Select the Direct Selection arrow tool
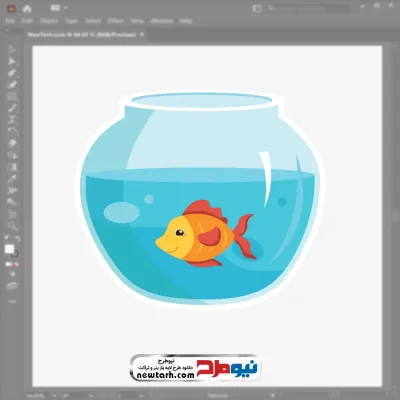Screen dimensions: 400x400 tap(12, 61)
